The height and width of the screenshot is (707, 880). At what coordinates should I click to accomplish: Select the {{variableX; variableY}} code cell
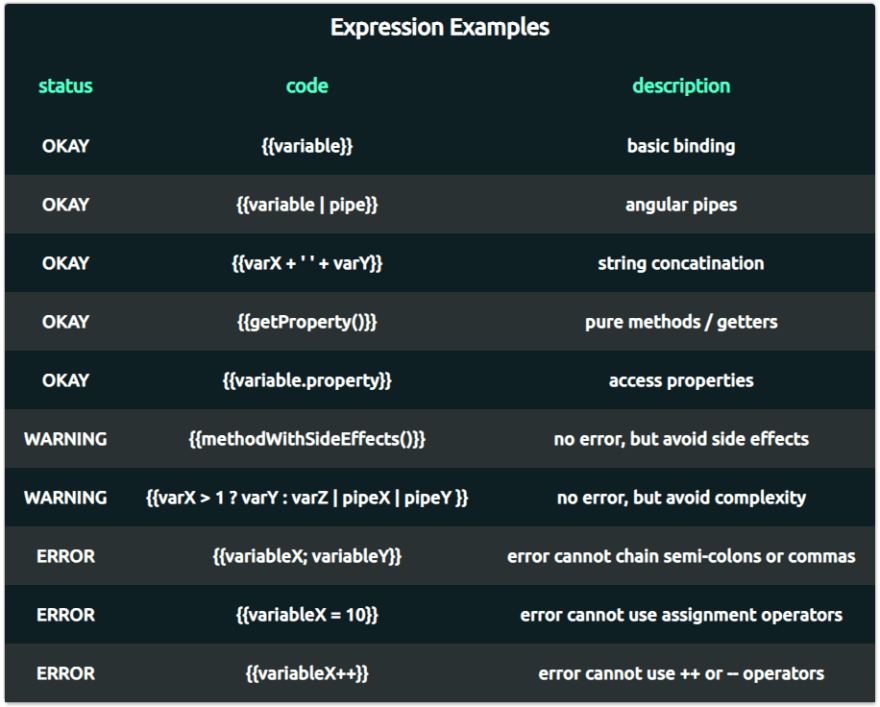click(307, 557)
